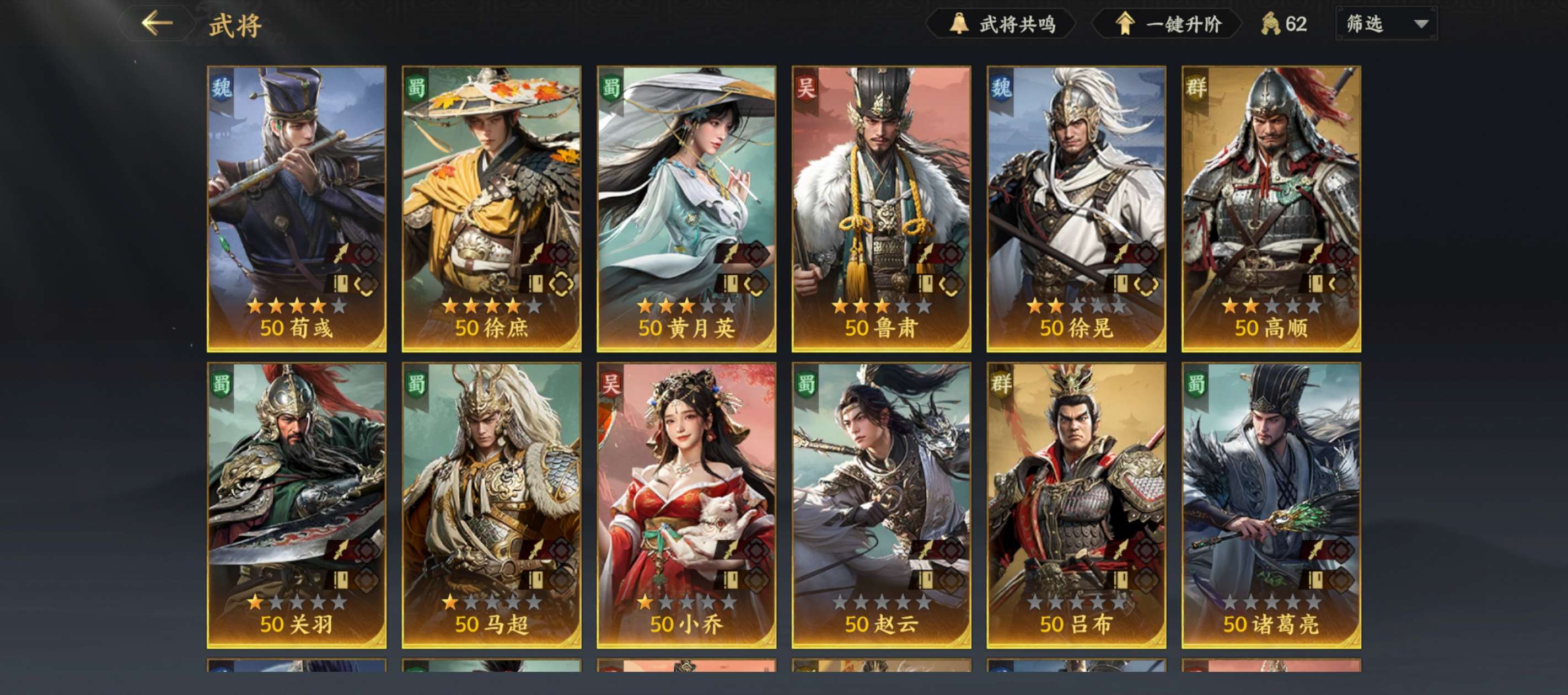Open the 马超 general card

coord(491,506)
